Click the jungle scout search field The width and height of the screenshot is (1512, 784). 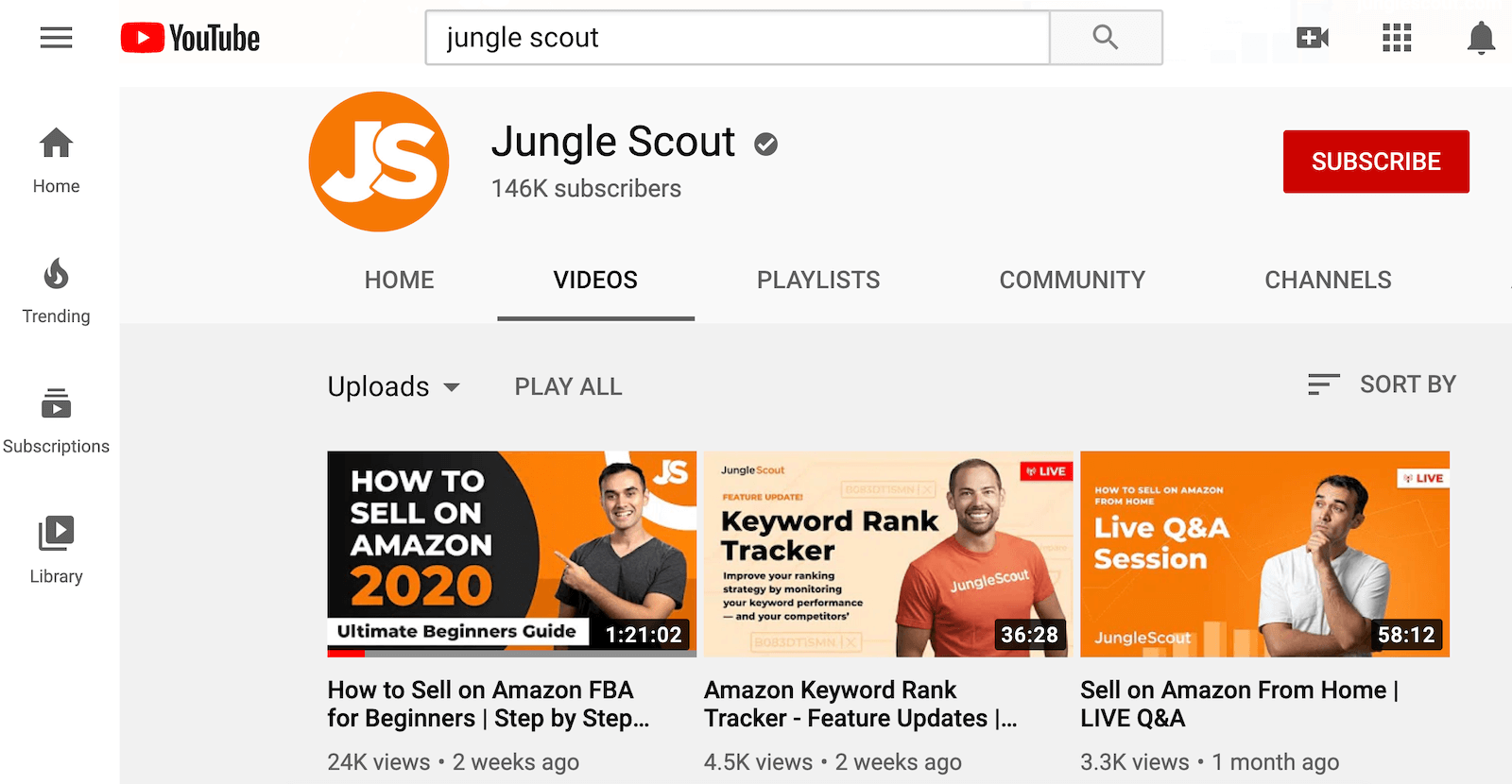tap(737, 38)
